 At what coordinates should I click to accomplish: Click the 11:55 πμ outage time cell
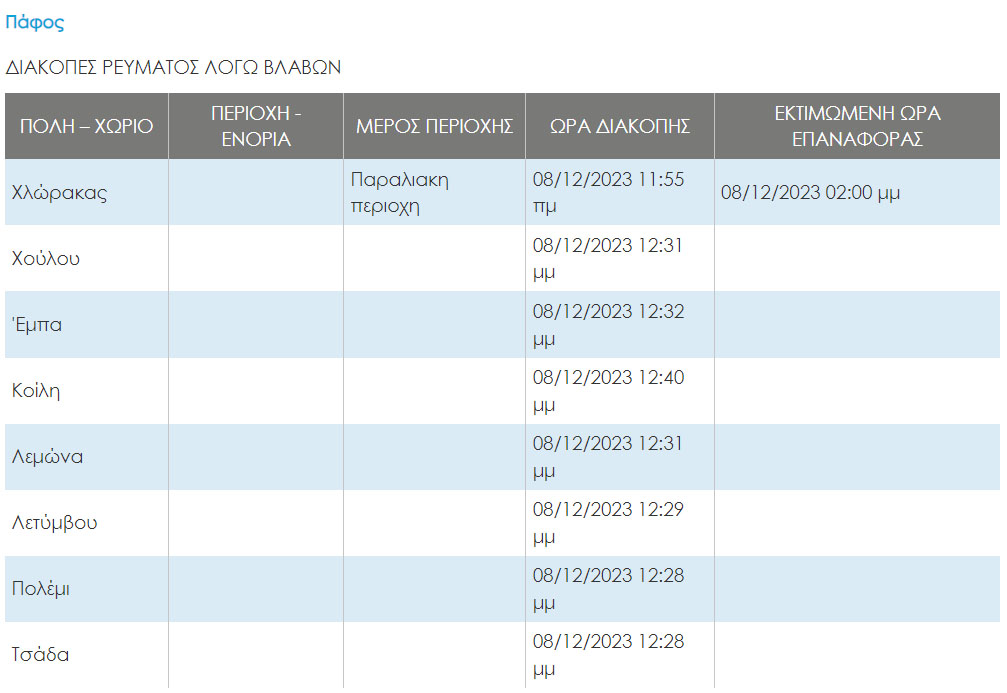[x=608, y=193]
